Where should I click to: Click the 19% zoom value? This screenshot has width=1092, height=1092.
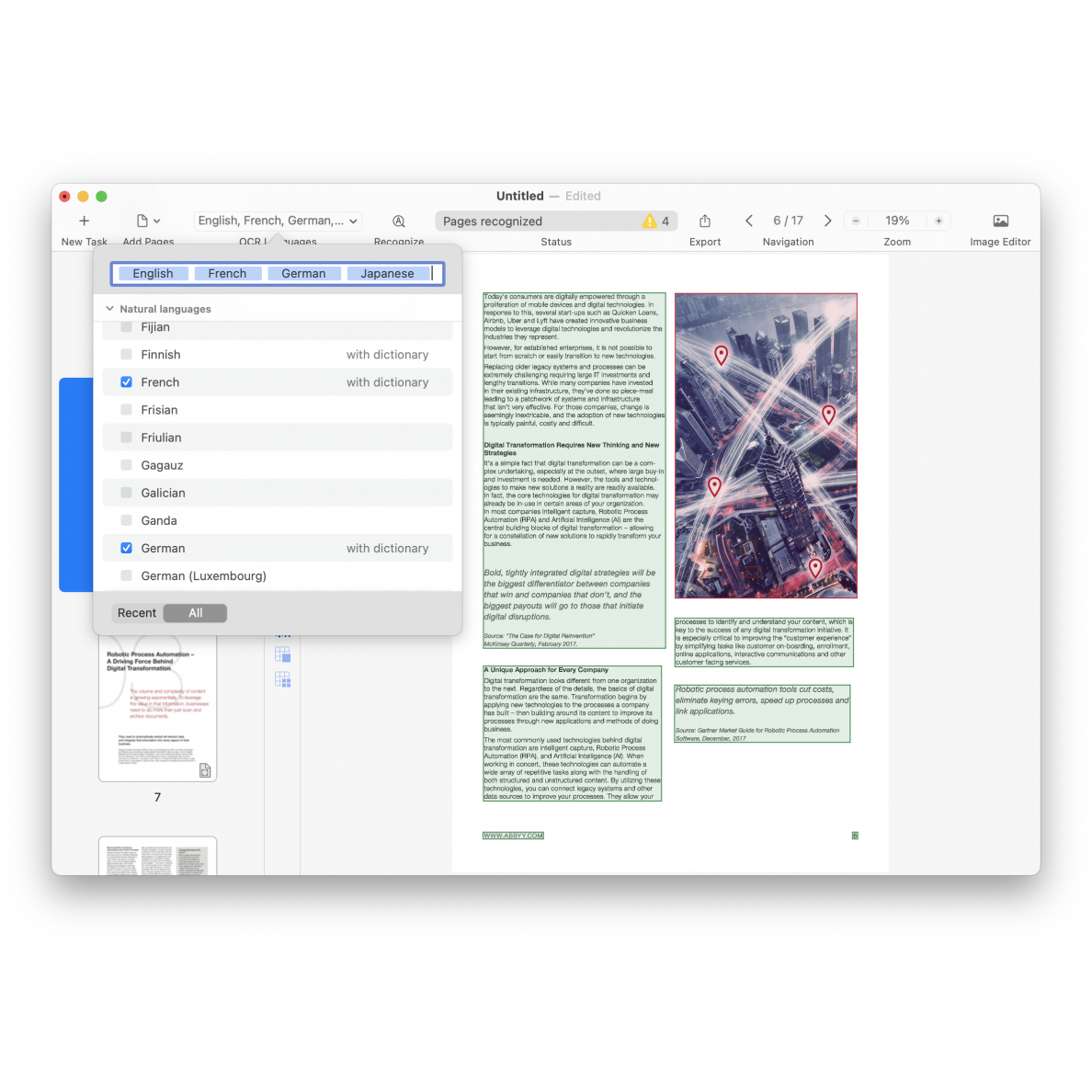pos(897,221)
